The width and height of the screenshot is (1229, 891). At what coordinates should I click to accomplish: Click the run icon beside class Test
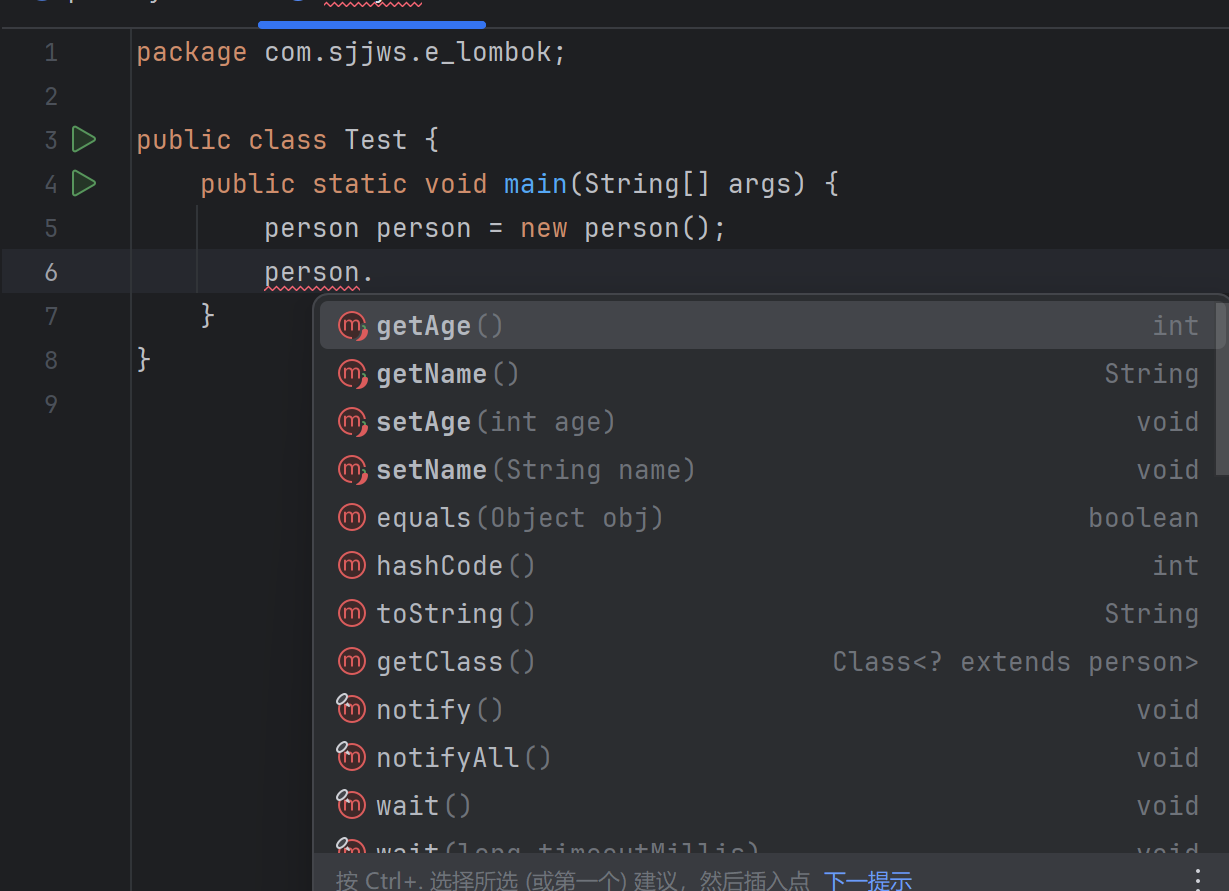coord(84,140)
